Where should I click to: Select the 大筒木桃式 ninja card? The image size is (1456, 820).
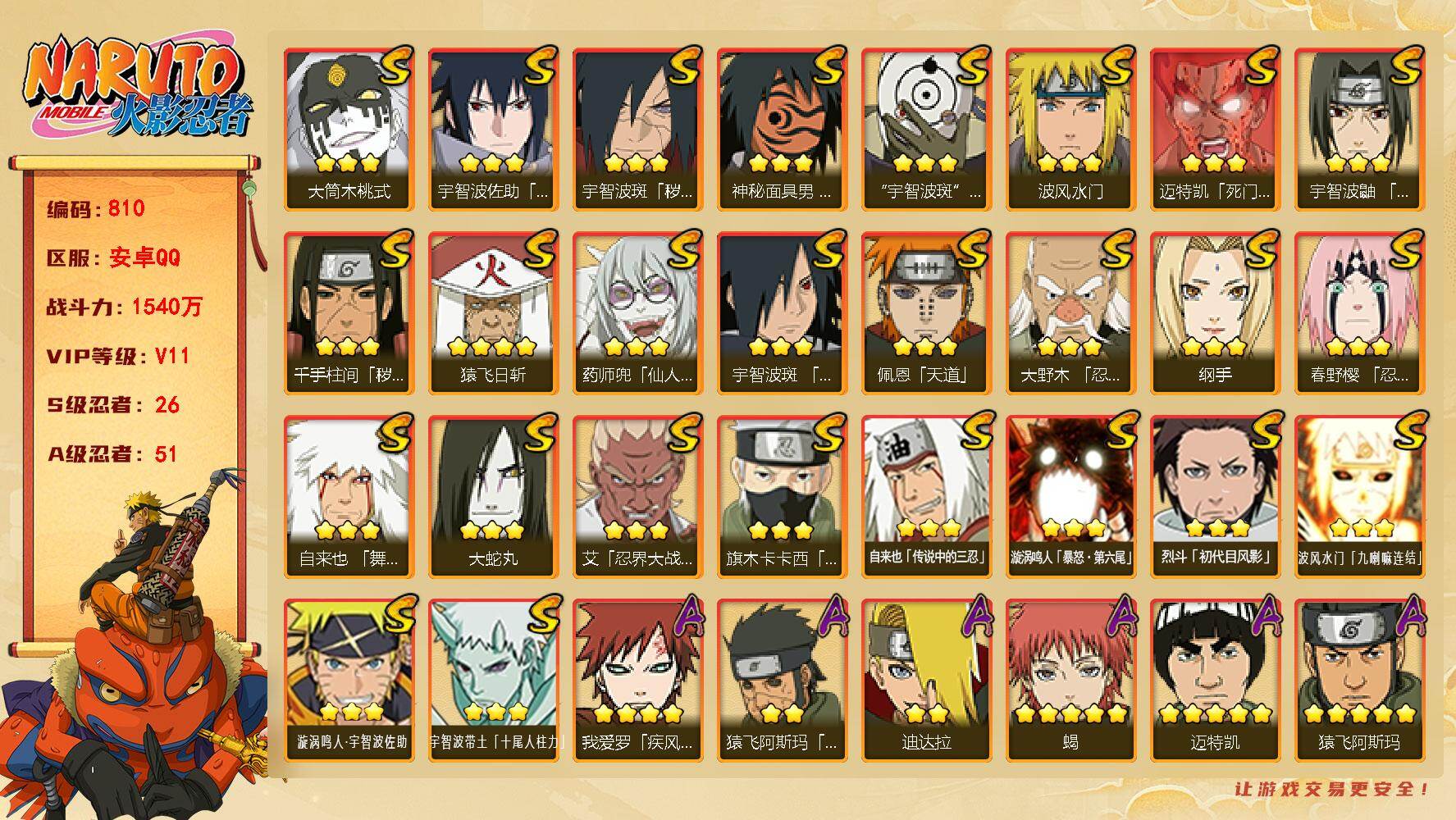349,130
